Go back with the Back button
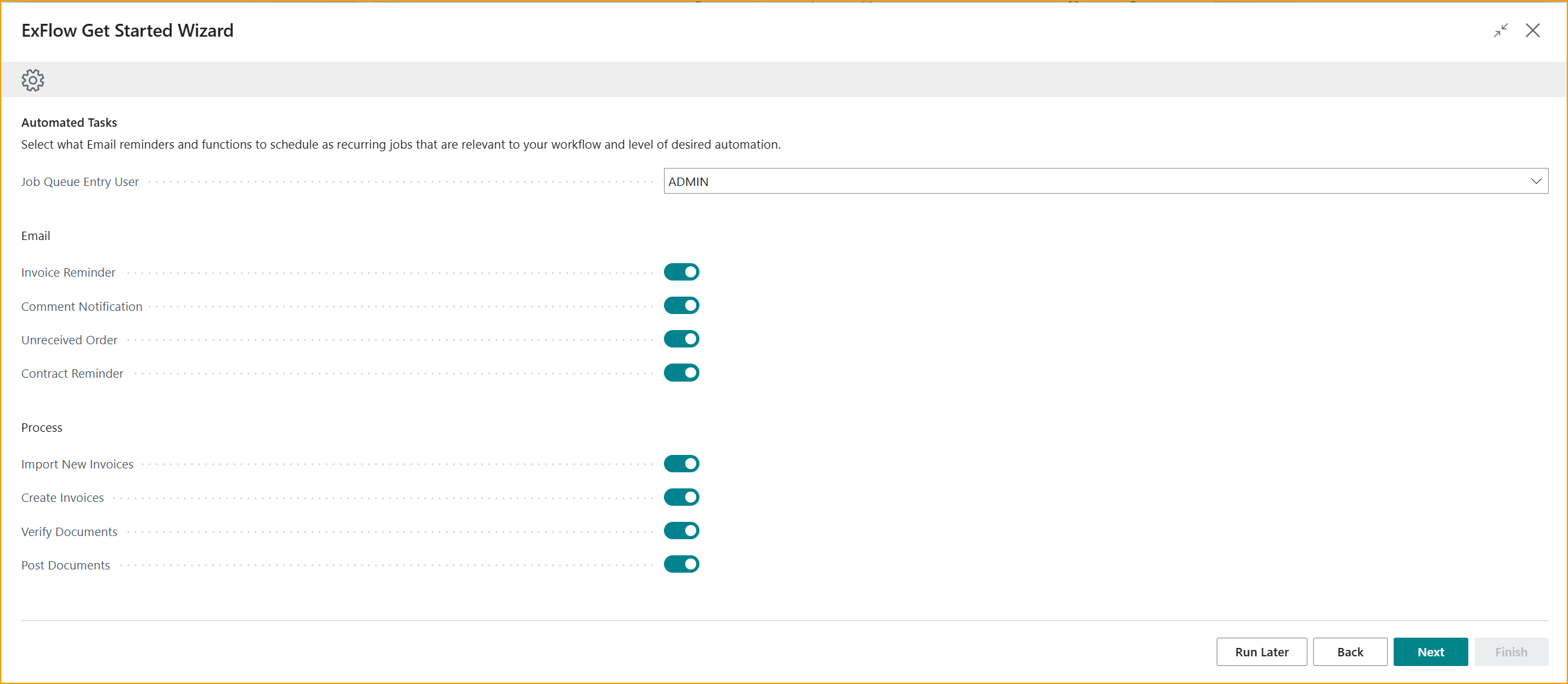1568x684 pixels. click(x=1350, y=651)
